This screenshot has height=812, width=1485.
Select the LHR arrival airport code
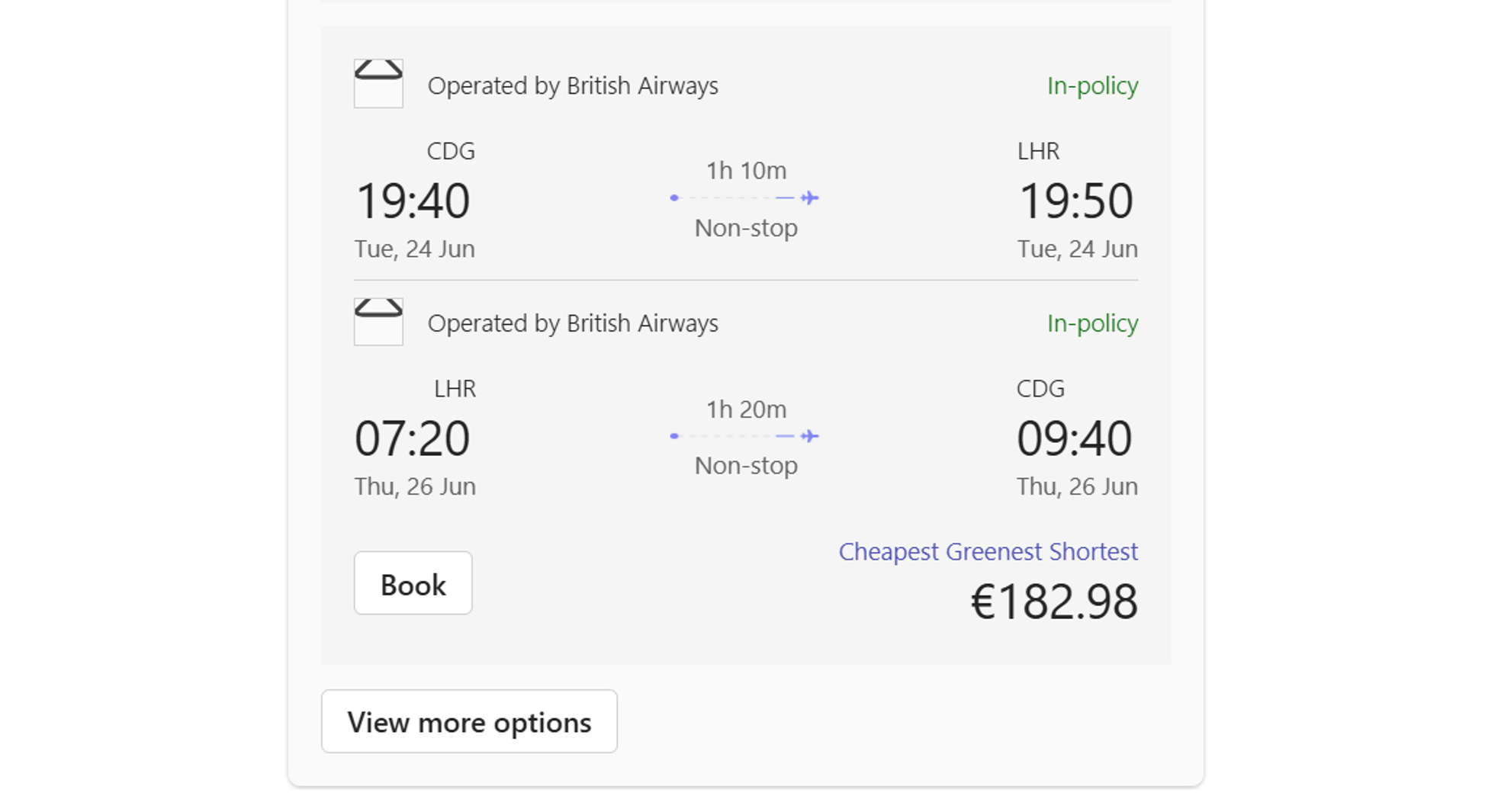(1039, 151)
